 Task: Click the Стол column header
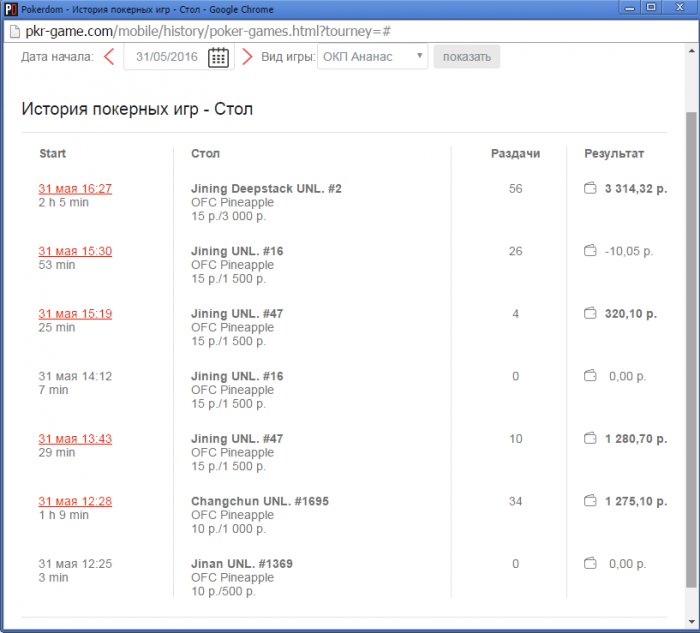coord(205,153)
